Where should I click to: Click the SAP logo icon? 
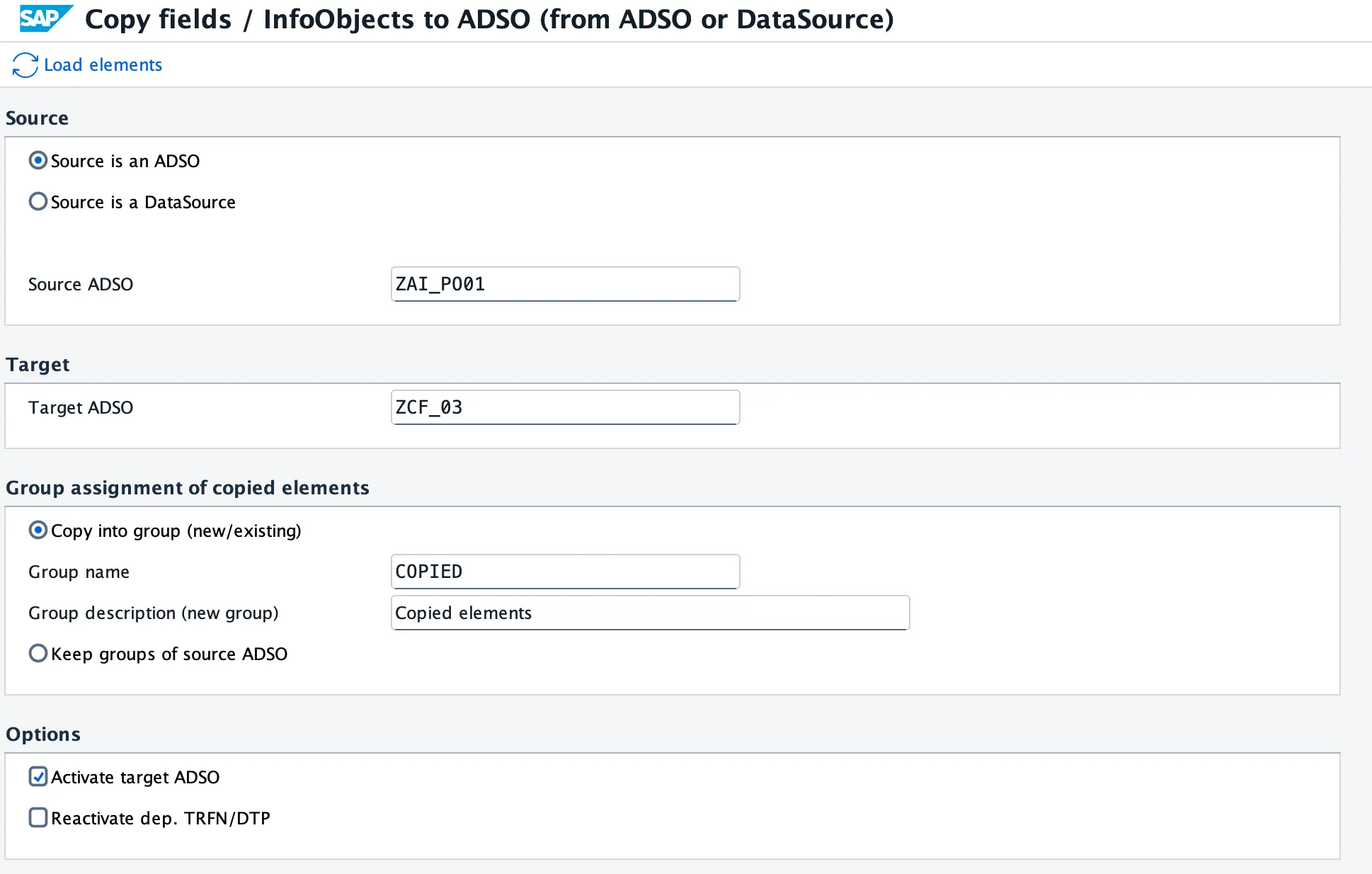(46, 19)
